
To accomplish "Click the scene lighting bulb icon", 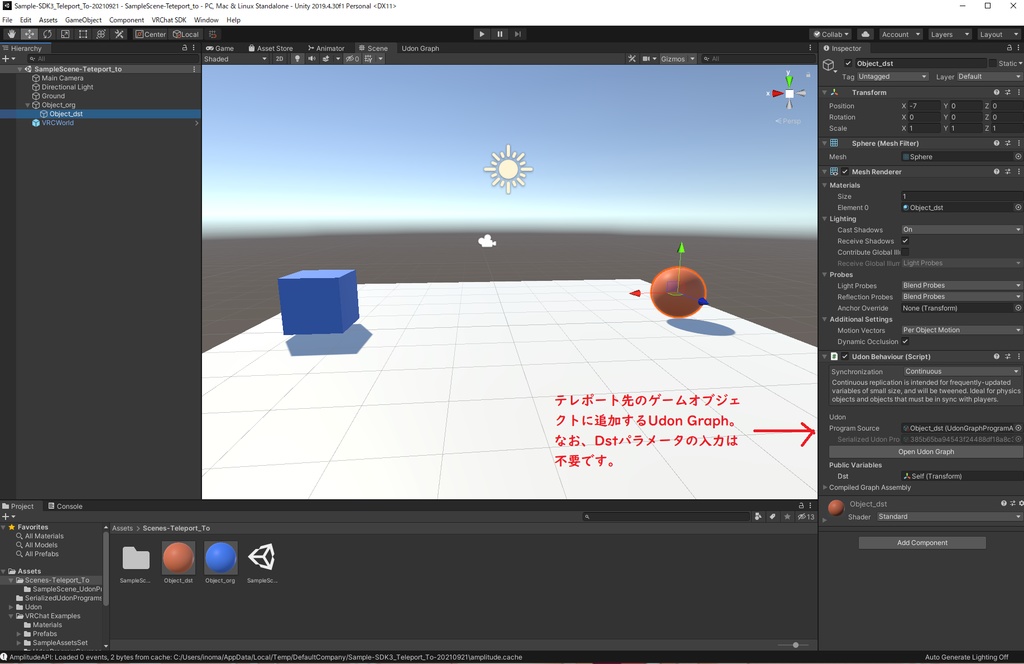I will coord(298,59).
